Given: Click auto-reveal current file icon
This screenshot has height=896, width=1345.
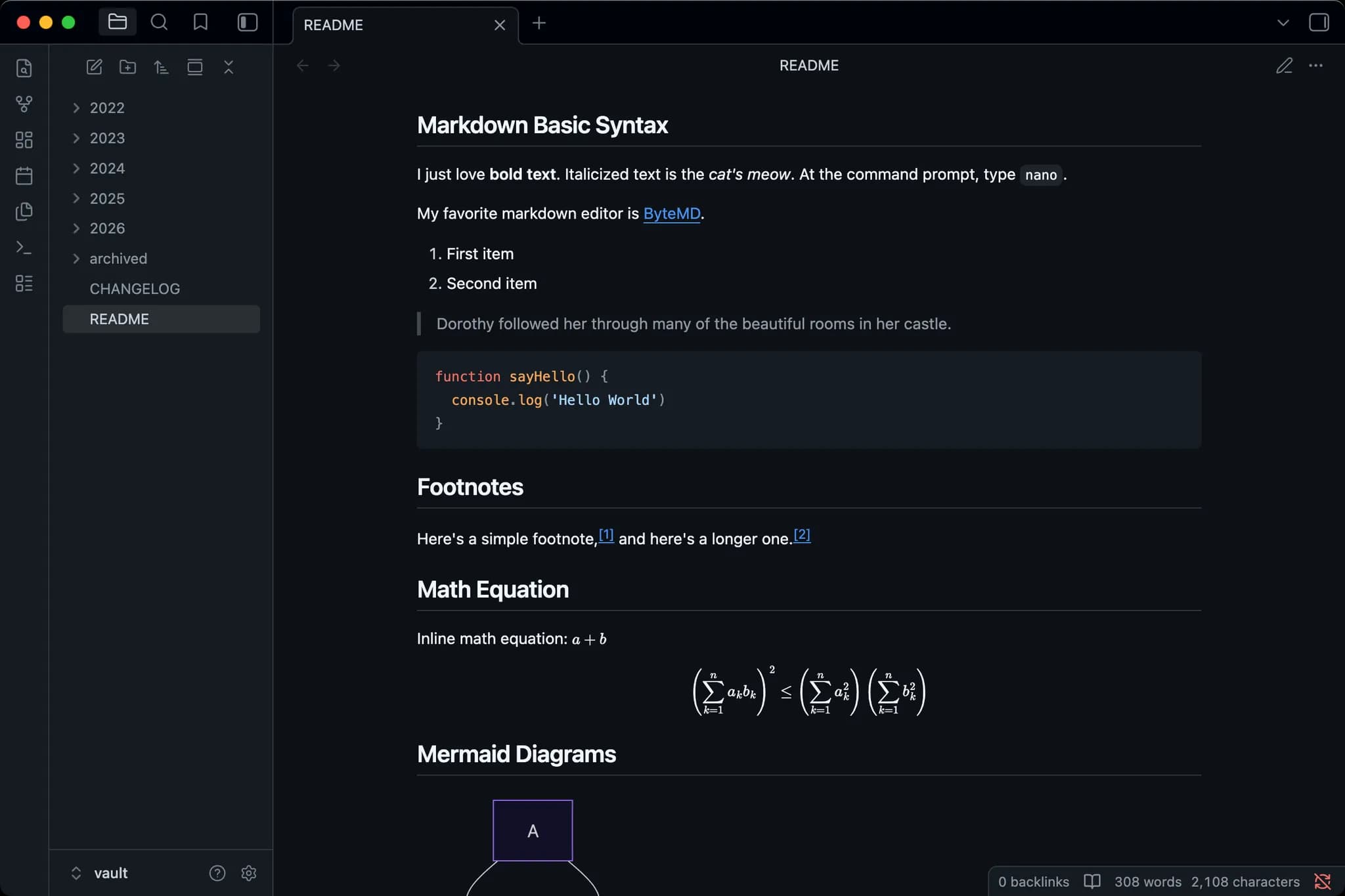Looking at the screenshot, I should (195, 67).
